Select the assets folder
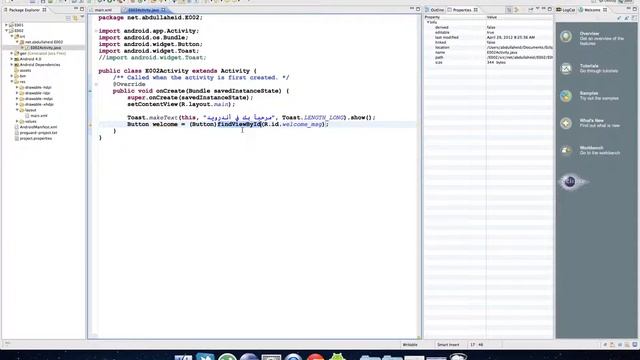This screenshot has width=640, height=360. click(x=25, y=71)
